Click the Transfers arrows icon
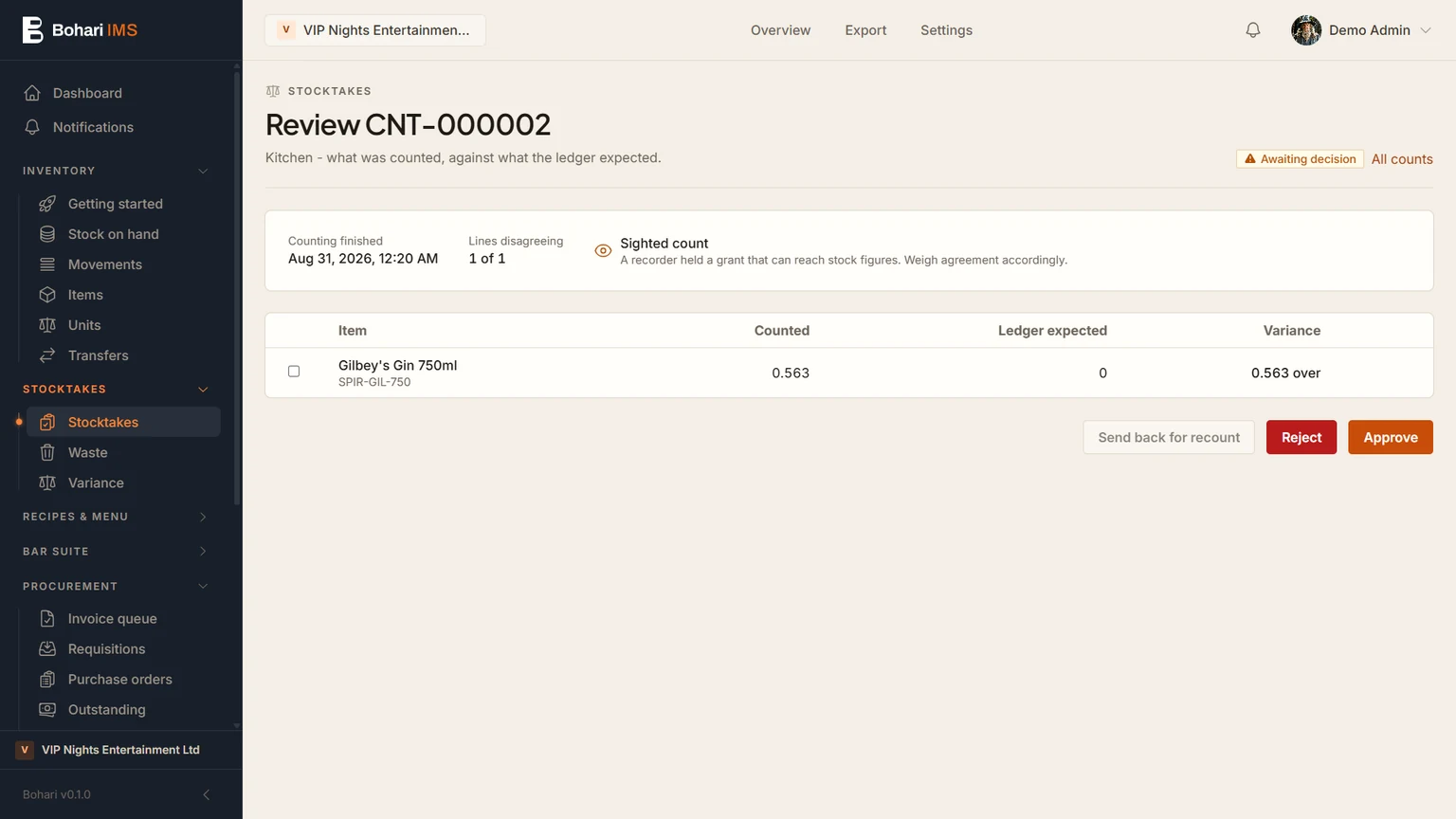 tap(47, 355)
